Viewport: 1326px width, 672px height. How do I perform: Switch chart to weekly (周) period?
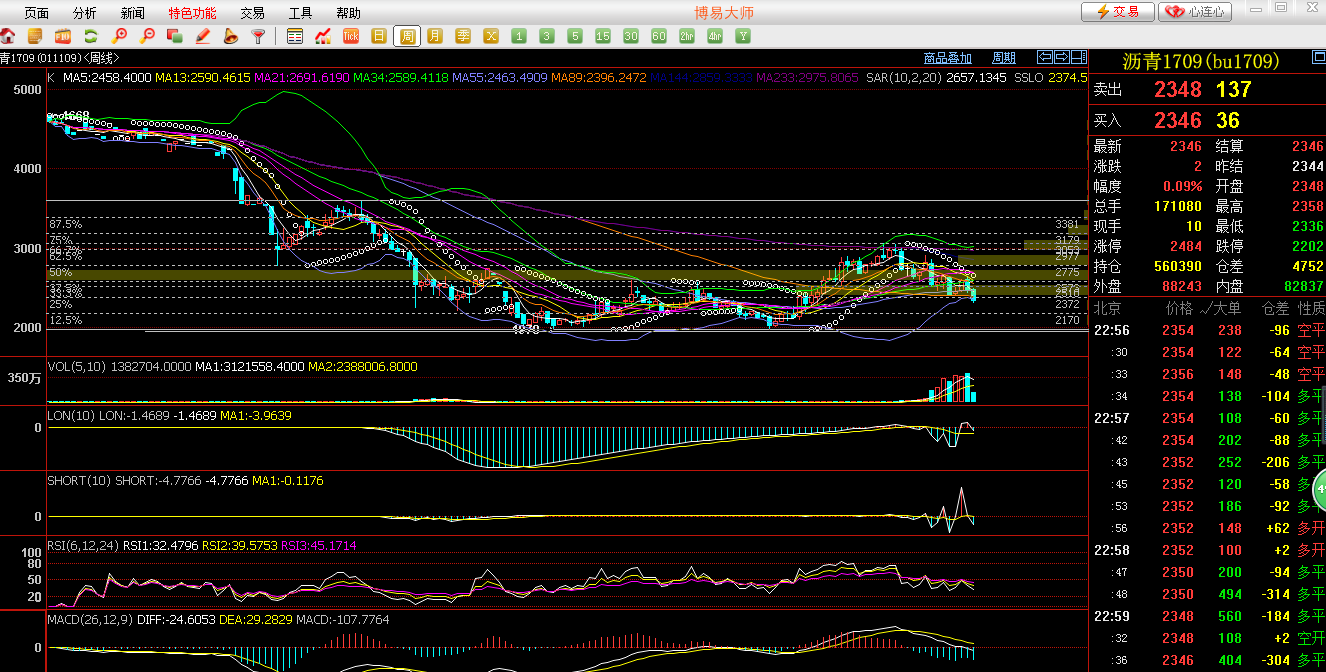407,36
